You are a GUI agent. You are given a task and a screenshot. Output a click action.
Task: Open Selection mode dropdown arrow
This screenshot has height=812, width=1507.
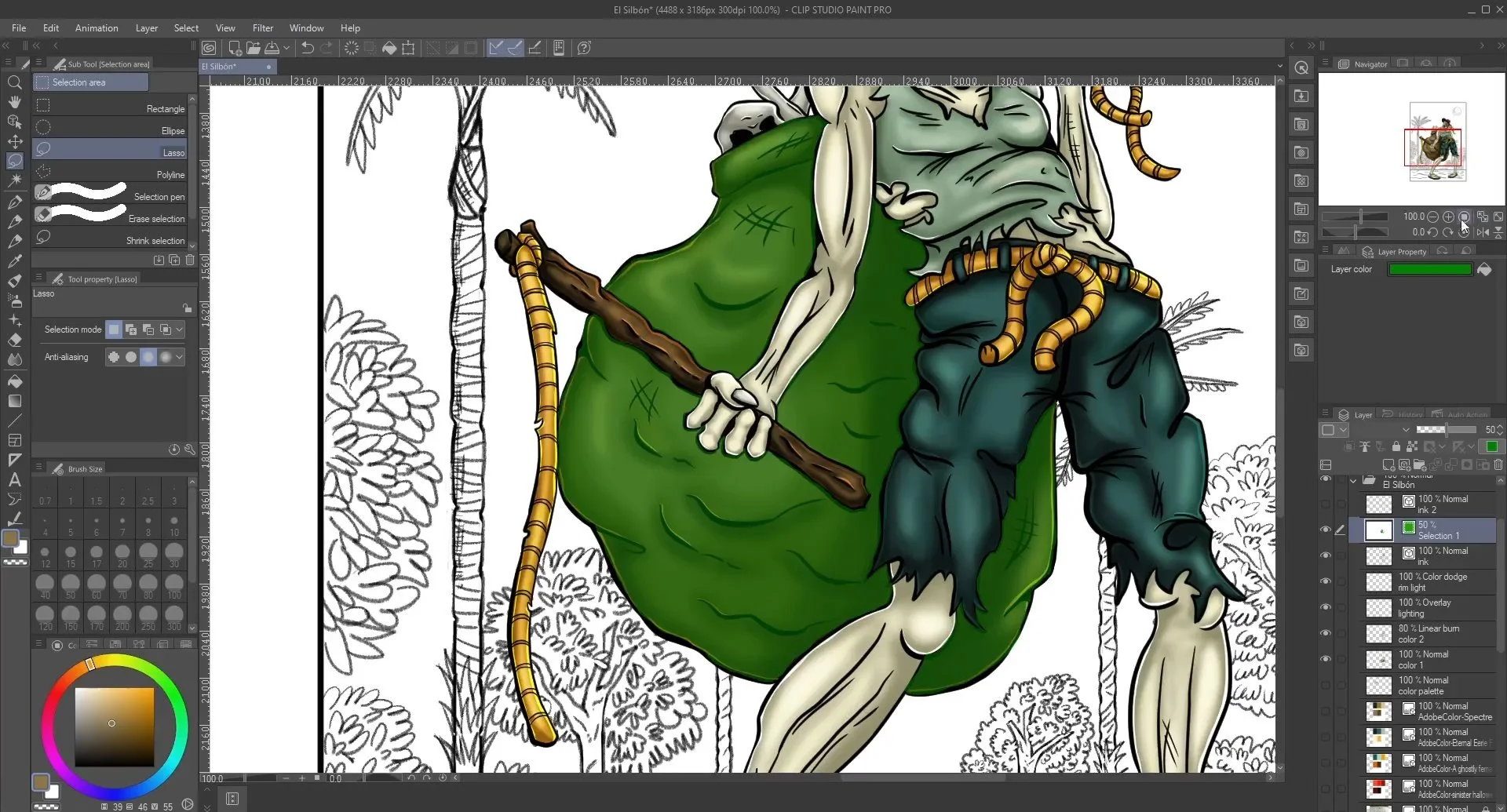click(180, 330)
